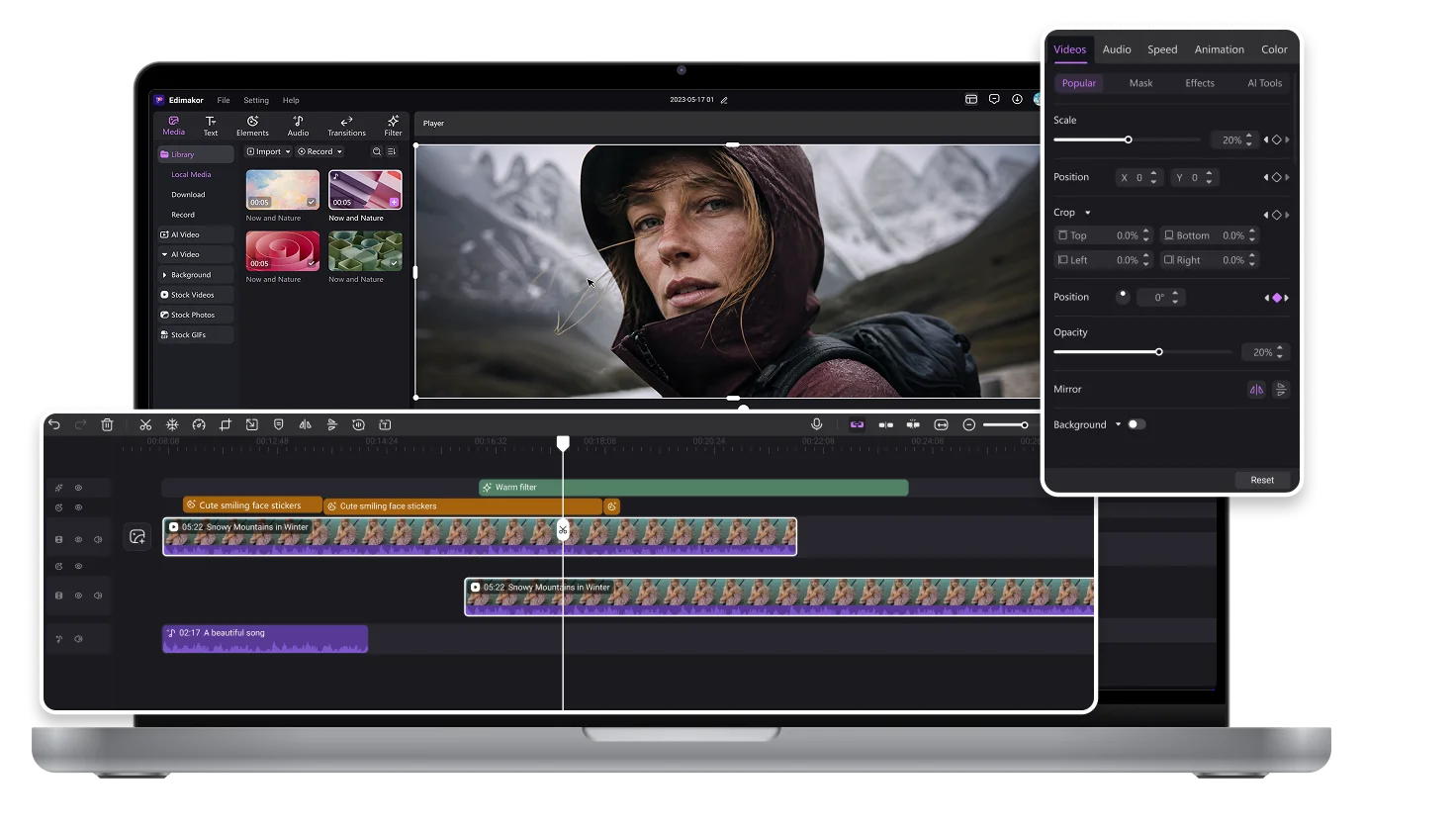Image resolution: width=1456 pixels, height=827 pixels.
Task: Mute the second video track
Action: [98, 596]
